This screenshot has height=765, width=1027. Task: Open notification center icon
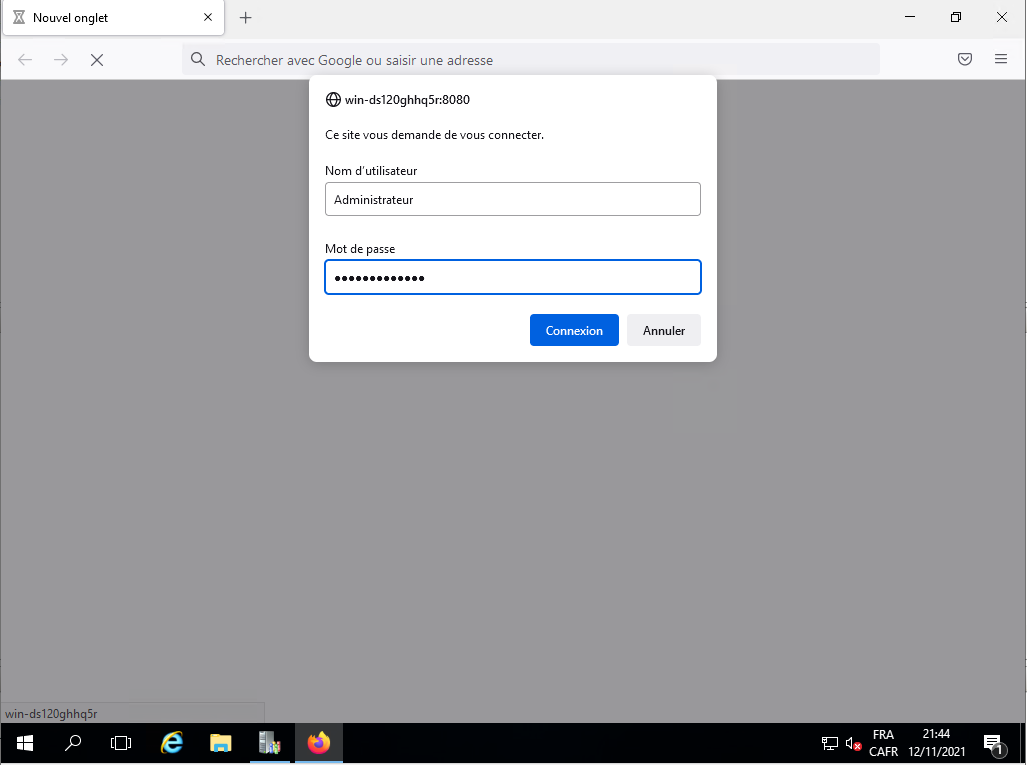pos(994,743)
